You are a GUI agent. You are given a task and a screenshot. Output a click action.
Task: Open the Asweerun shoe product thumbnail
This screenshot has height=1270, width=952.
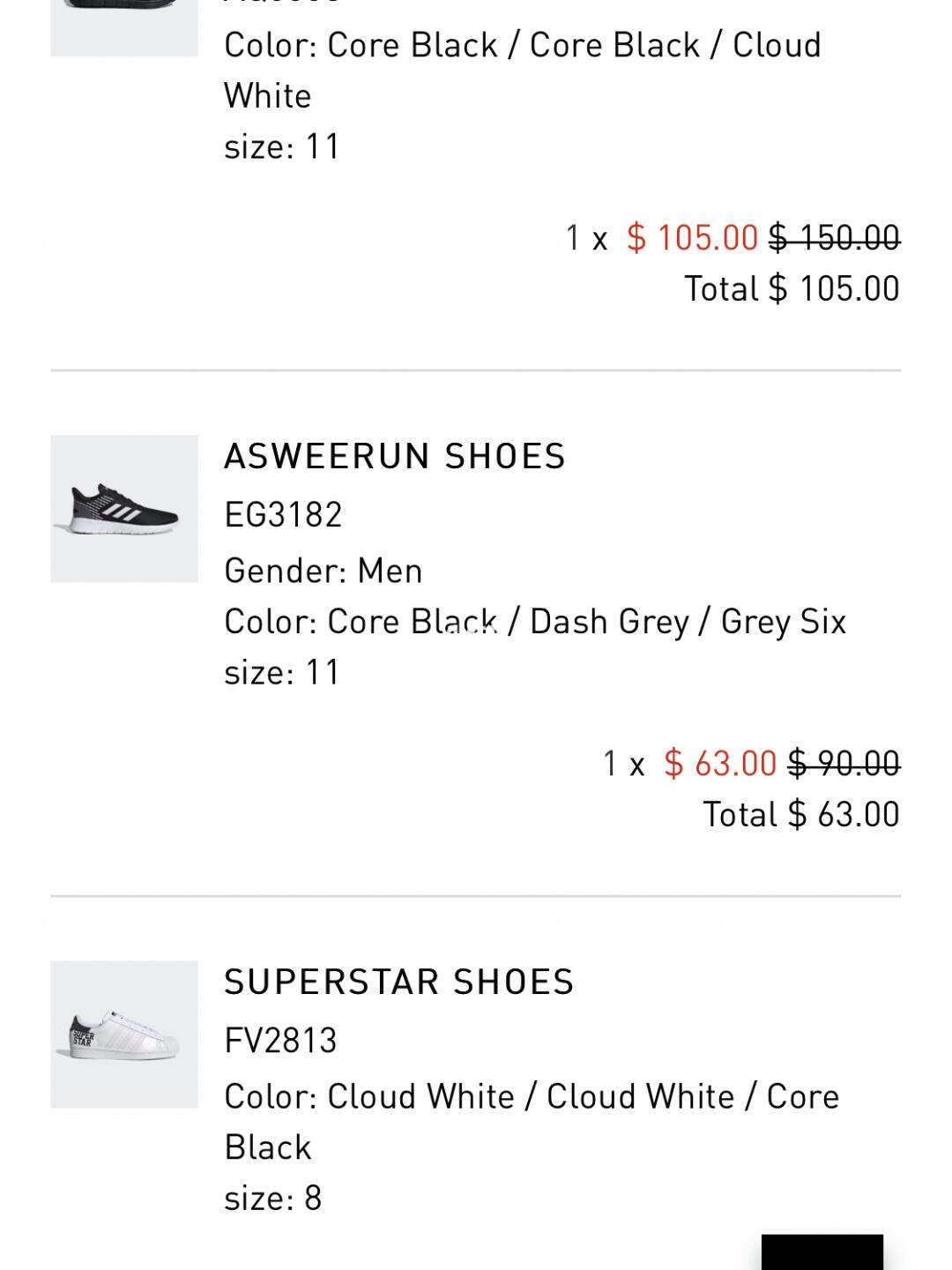(124, 509)
